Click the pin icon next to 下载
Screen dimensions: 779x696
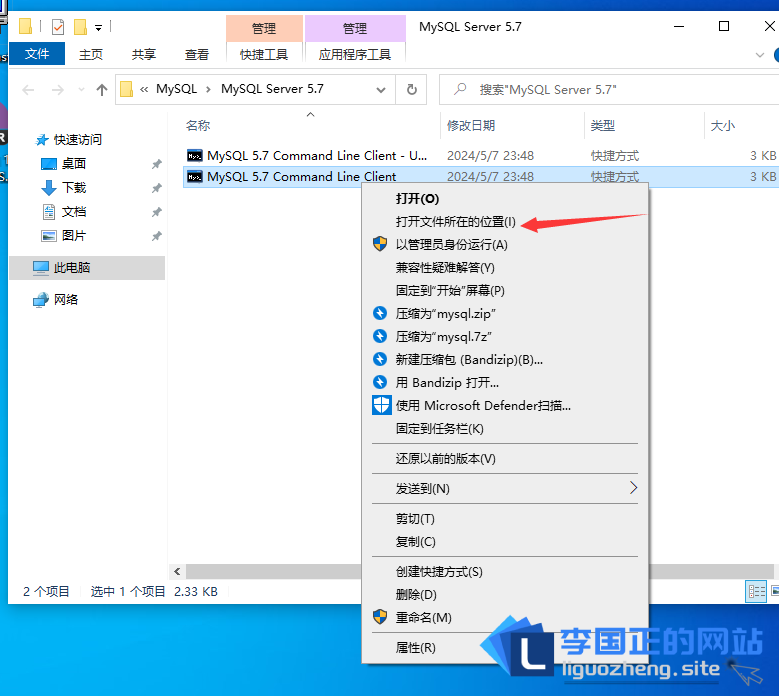coord(156,188)
